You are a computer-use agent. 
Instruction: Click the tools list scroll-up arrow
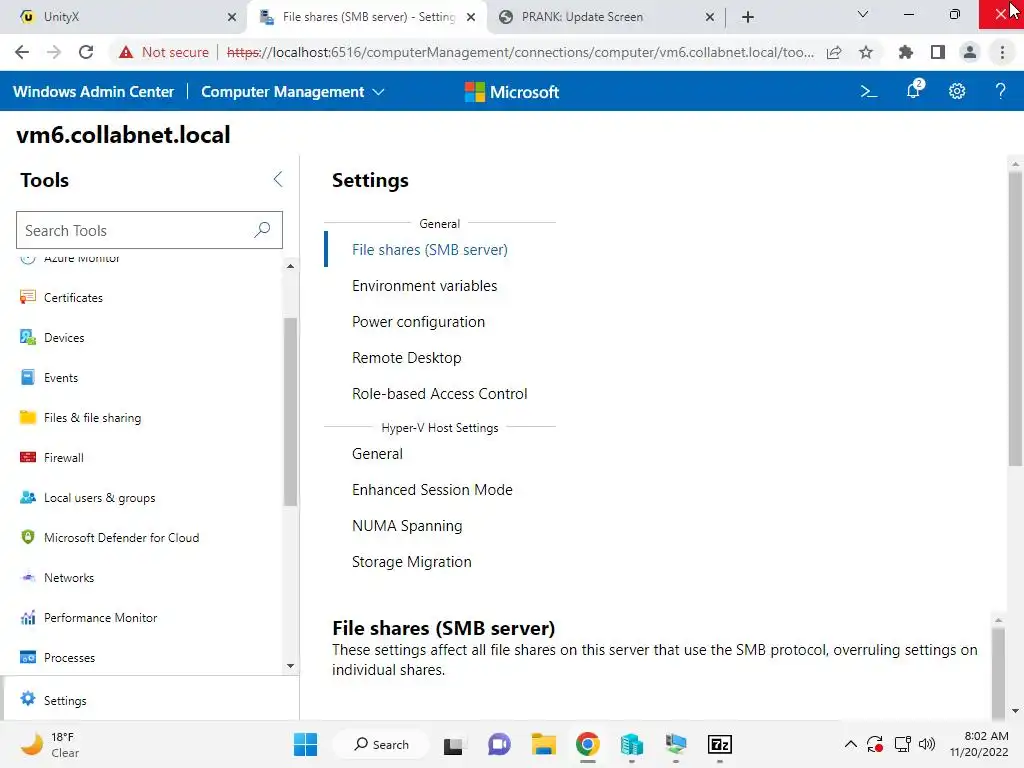(x=290, y=266)
